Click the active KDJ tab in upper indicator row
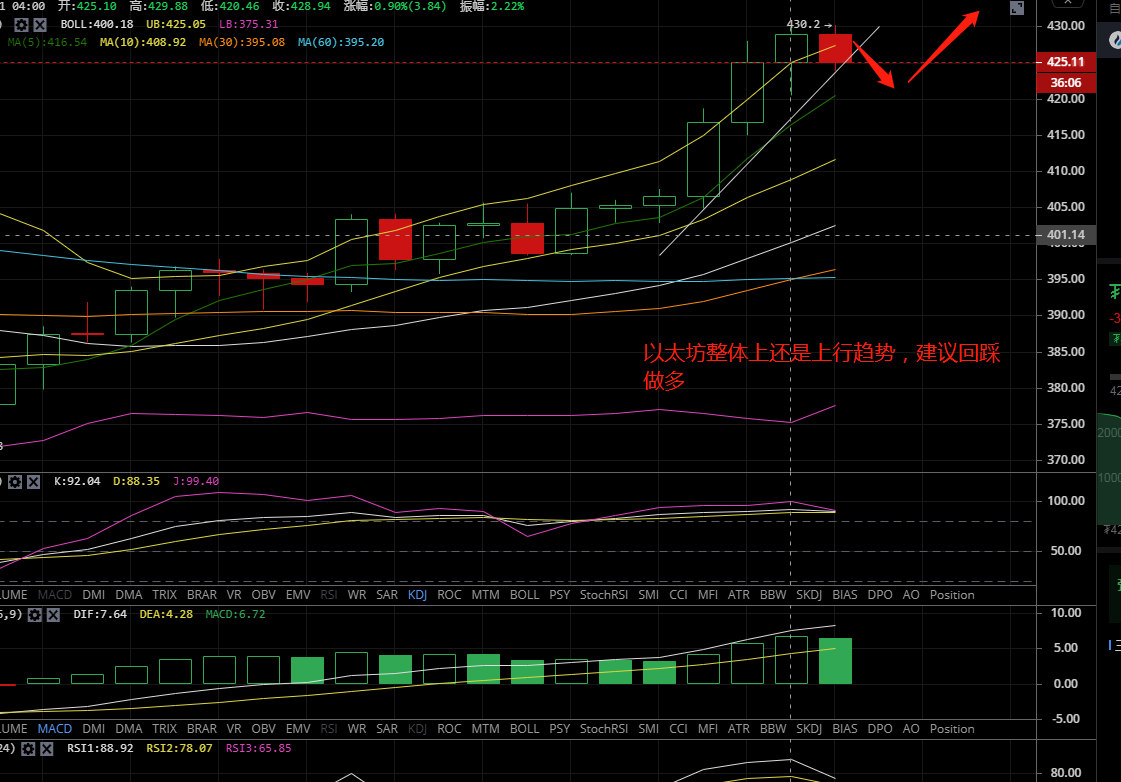Screen dimensions: 1121x782 tap(417, 595)
